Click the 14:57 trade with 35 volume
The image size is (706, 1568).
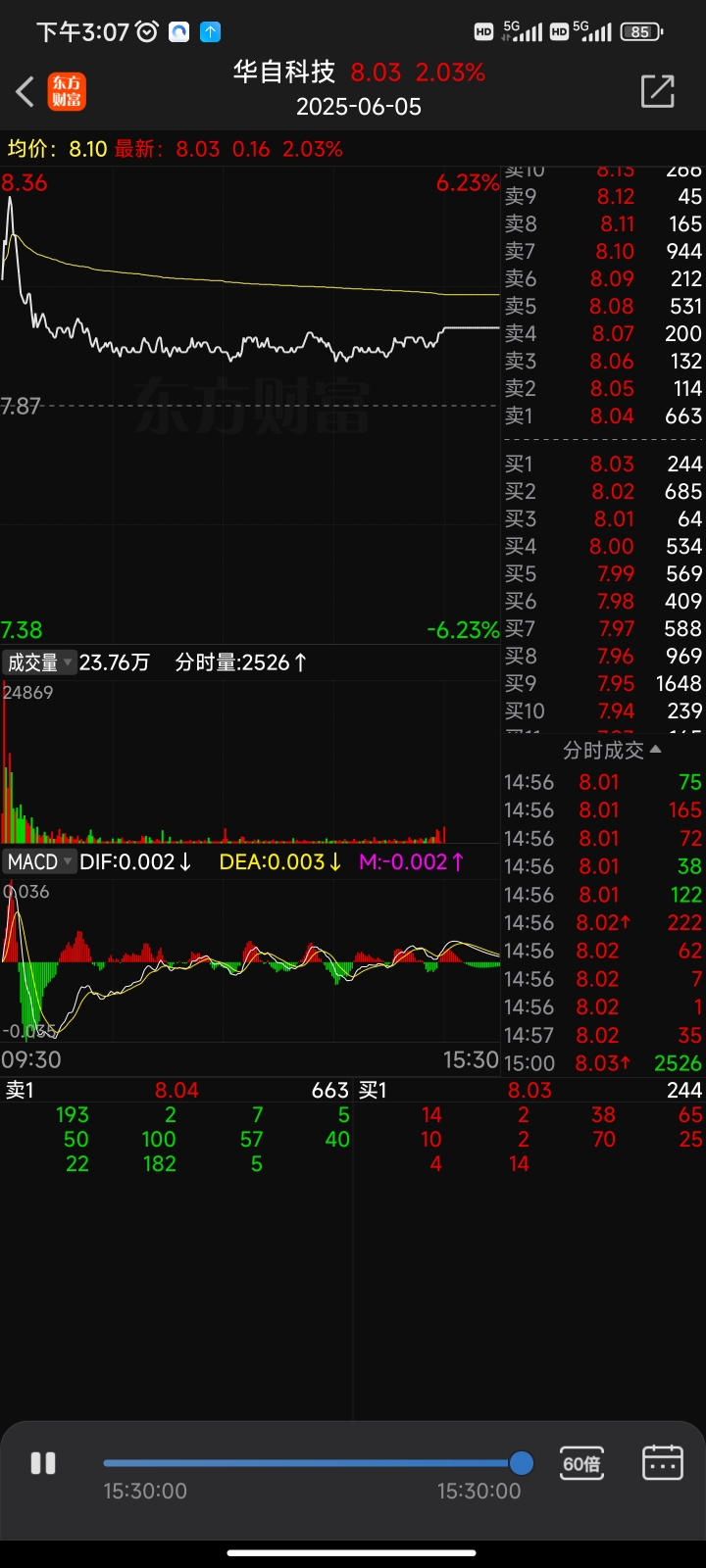pyautogui.click(x=603, y=1035)
